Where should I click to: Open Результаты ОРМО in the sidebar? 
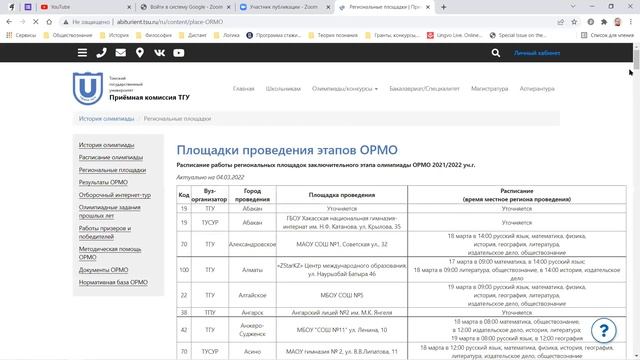(x=103, y=182)
